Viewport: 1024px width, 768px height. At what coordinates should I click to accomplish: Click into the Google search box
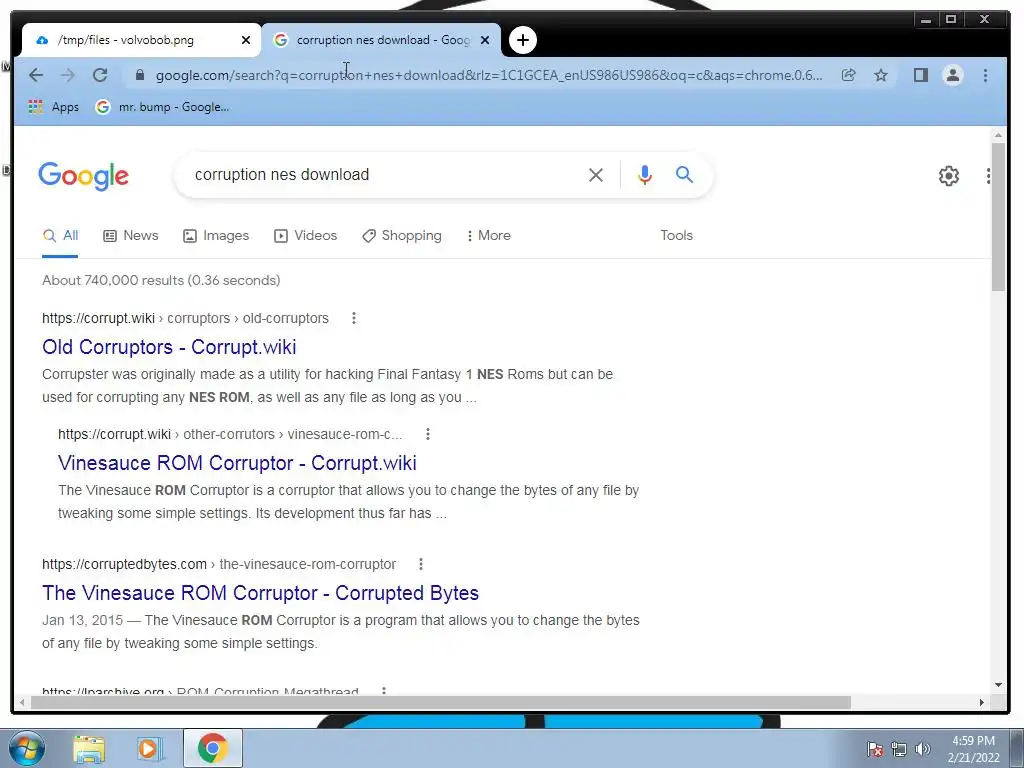pyautogui.click(x=385, y=174)
